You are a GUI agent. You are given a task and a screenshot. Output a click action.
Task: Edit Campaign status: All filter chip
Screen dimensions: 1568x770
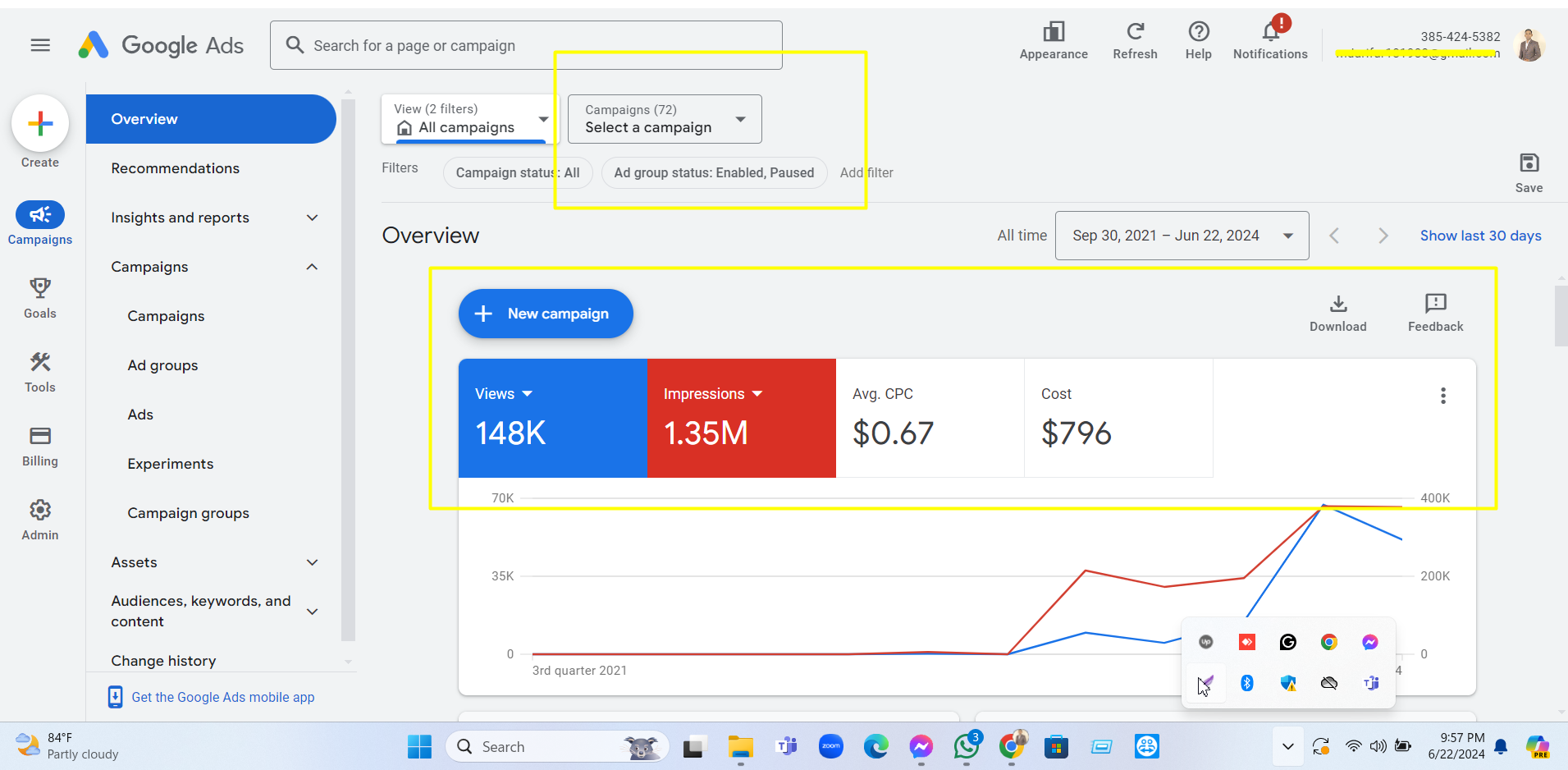518,172
